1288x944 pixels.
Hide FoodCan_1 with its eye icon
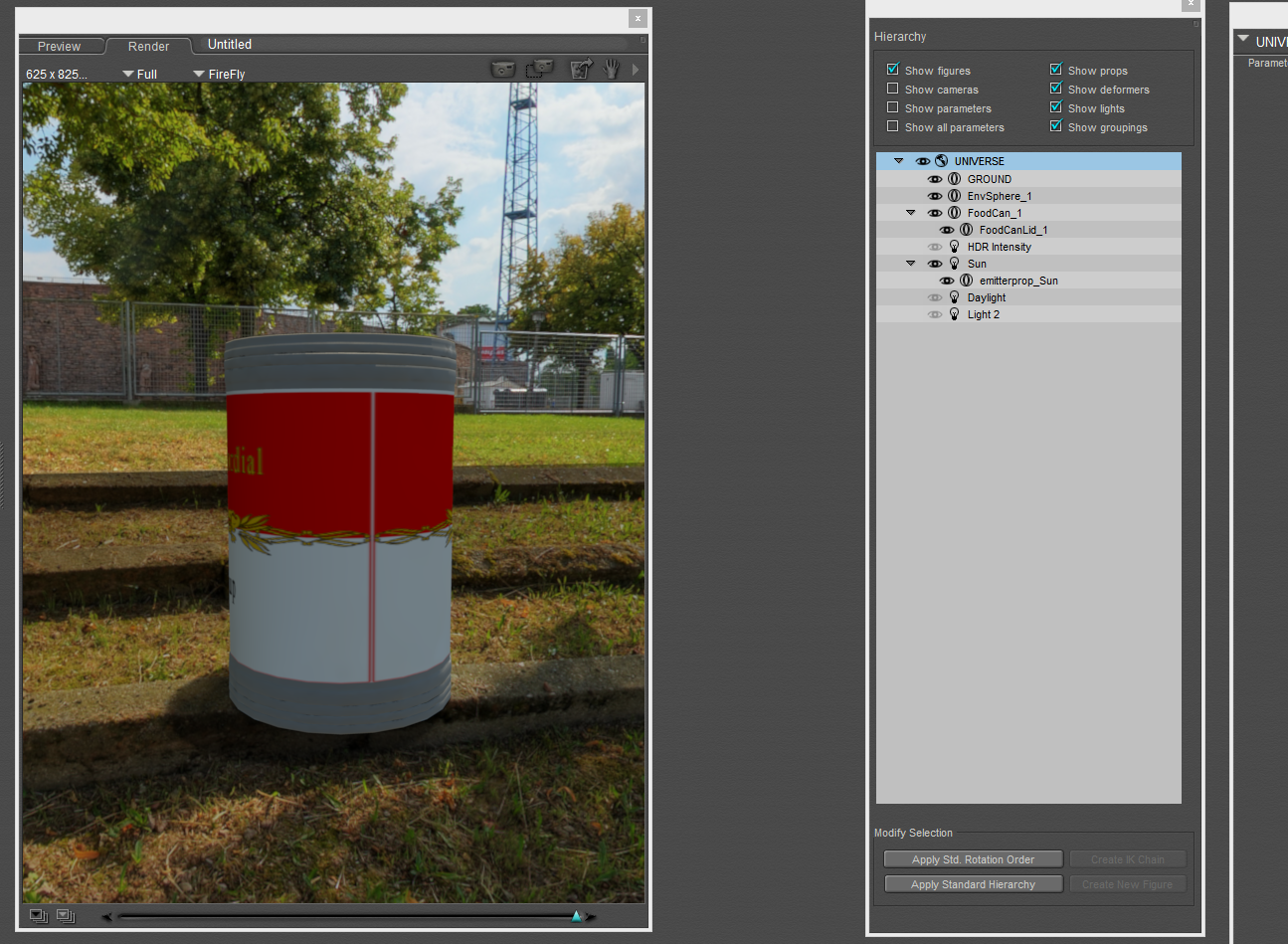click(x=935, y=213)
